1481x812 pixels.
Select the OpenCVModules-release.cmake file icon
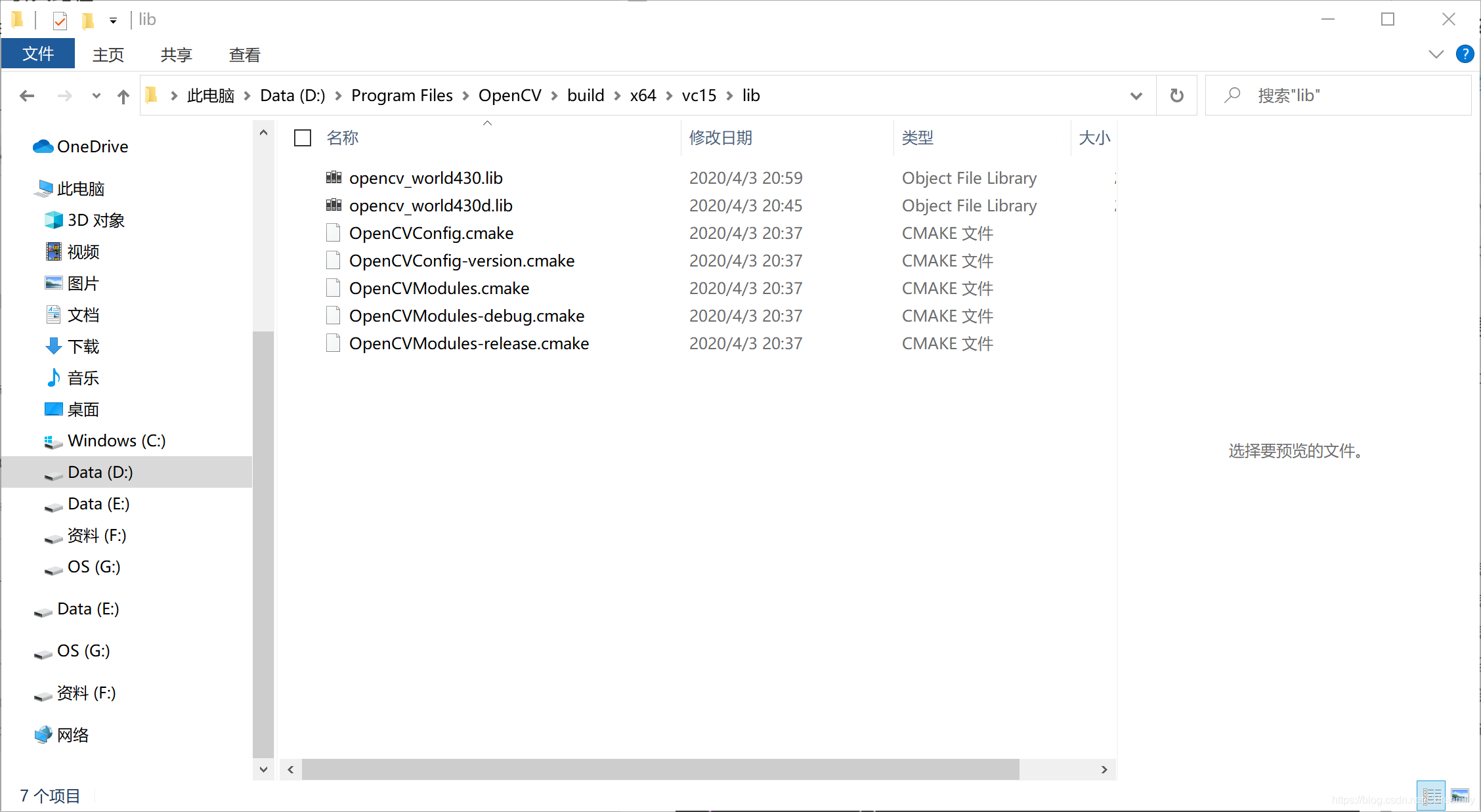coord(333,343)
